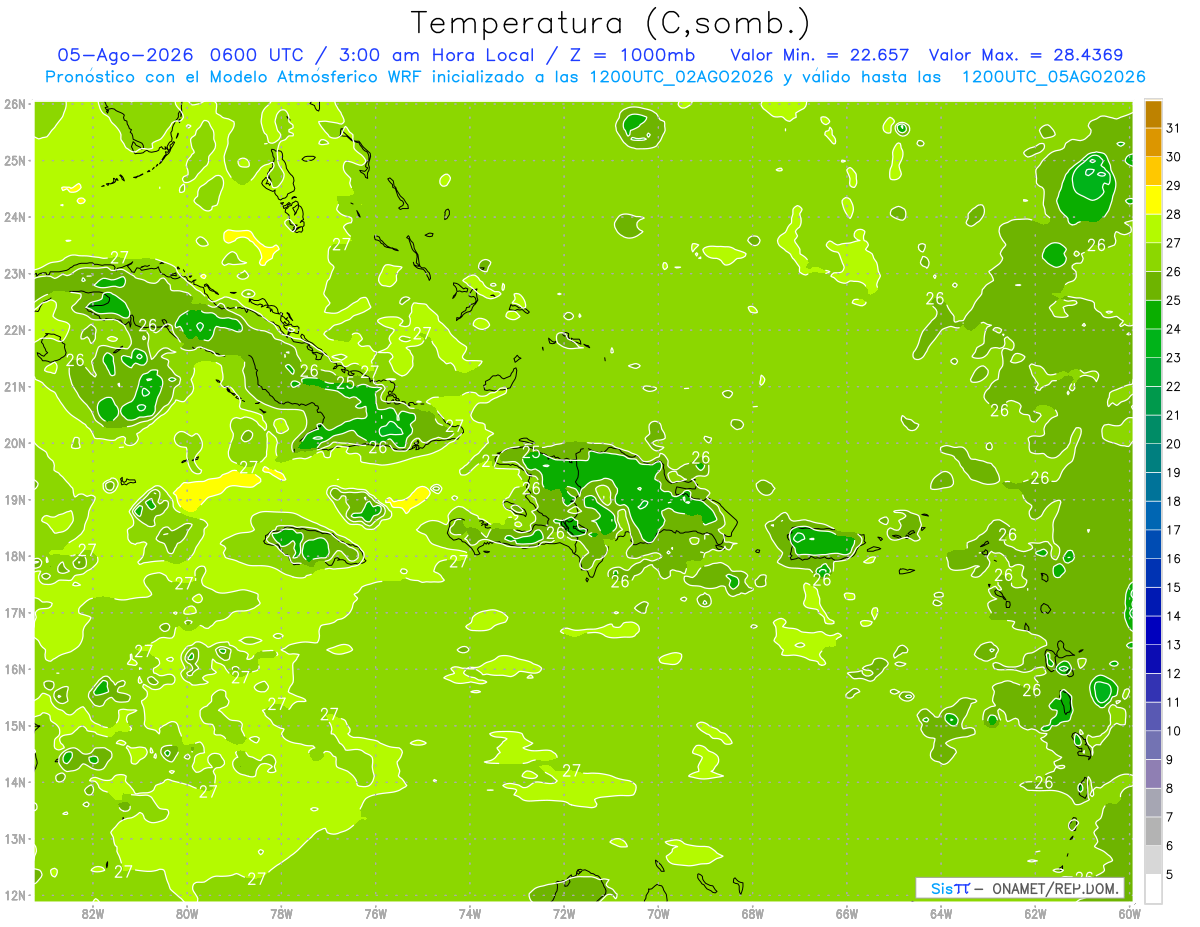
Task: Click the 20N latitude axis label
Action: pos(15,443)
